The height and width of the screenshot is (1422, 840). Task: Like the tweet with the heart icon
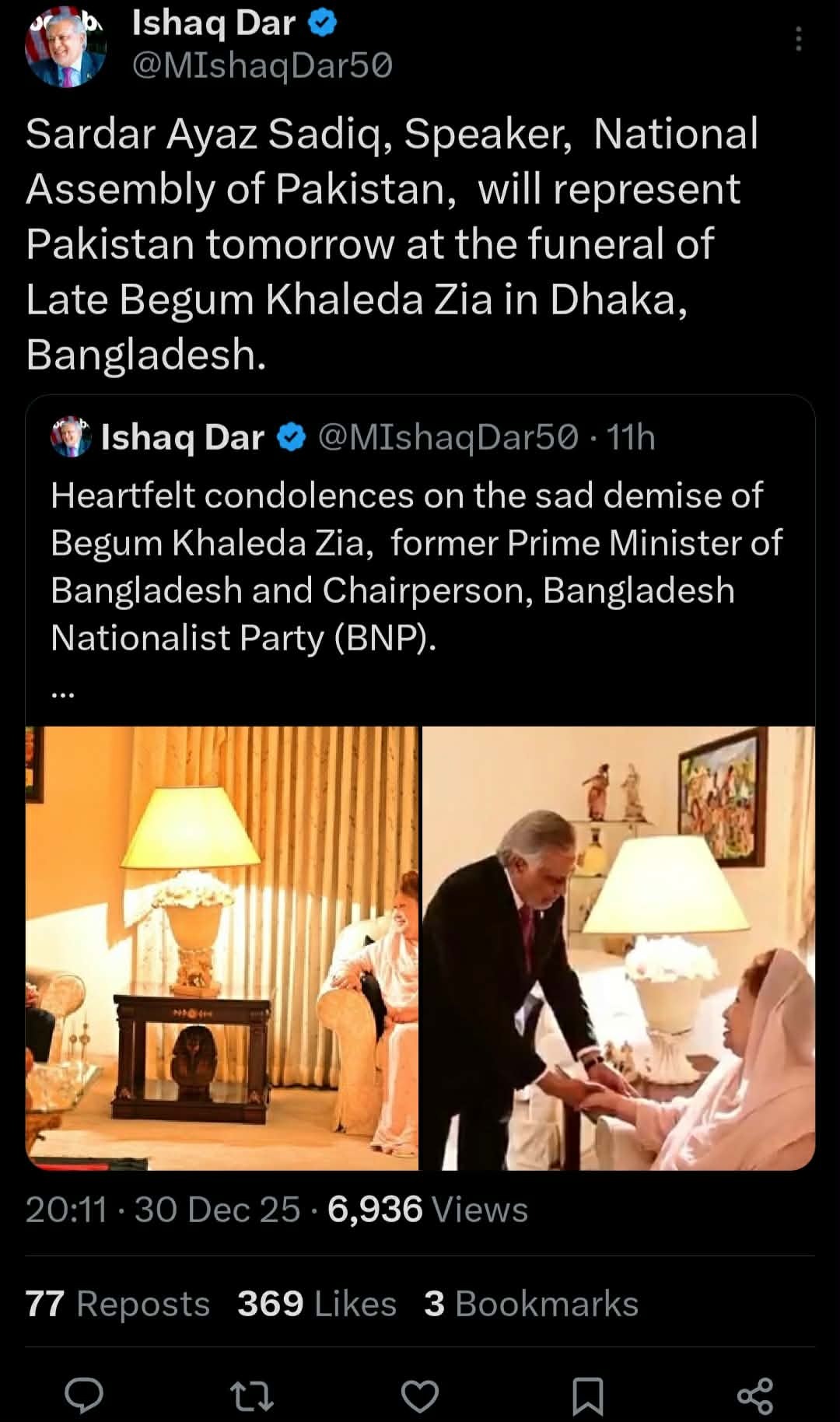pyautogui.click(x=420, y=1396)
